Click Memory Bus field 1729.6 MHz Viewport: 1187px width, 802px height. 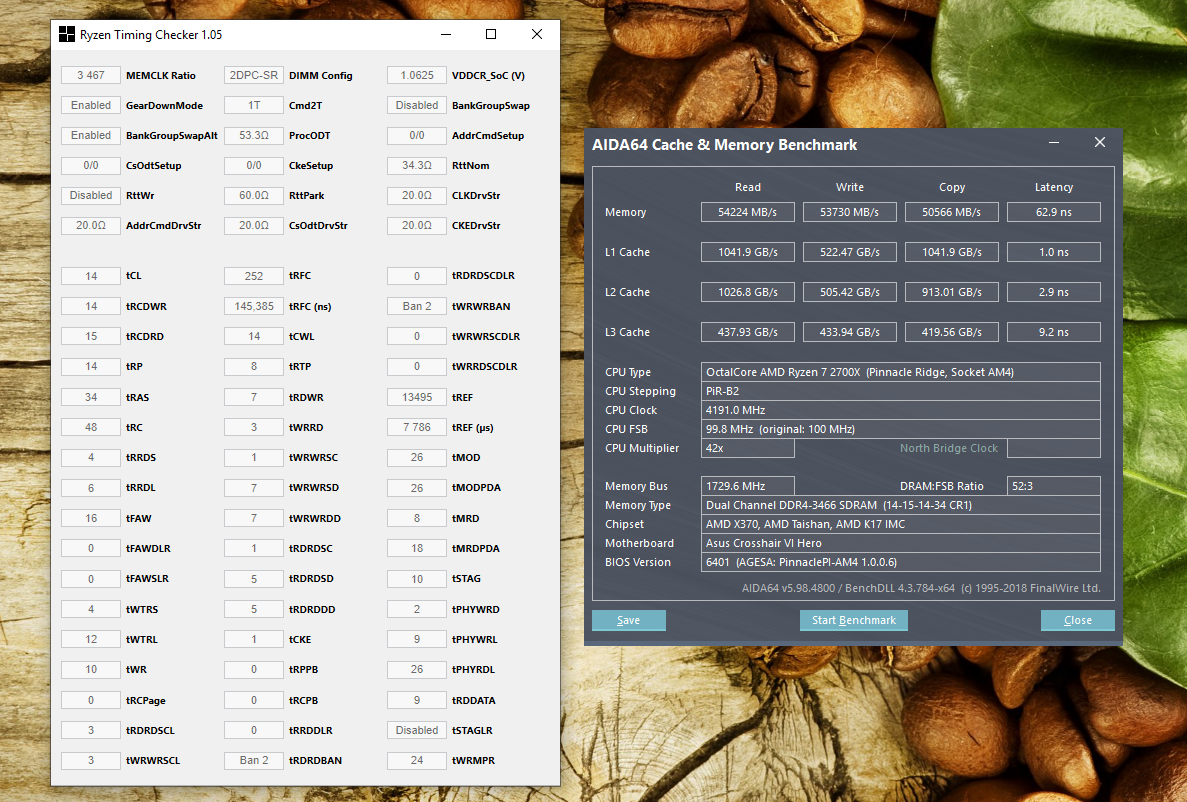pos(747,486)
